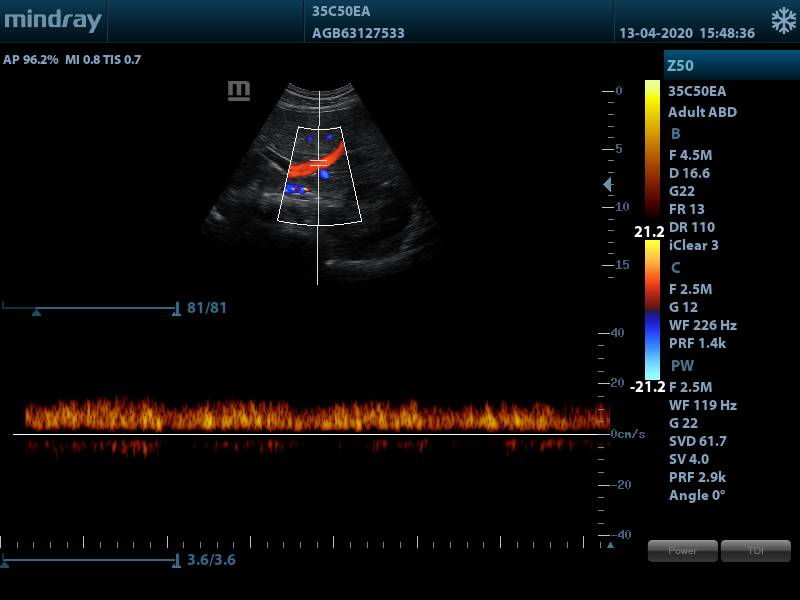
Task: Click the snowflake freeze icon
Action: [x=783, y=21]
